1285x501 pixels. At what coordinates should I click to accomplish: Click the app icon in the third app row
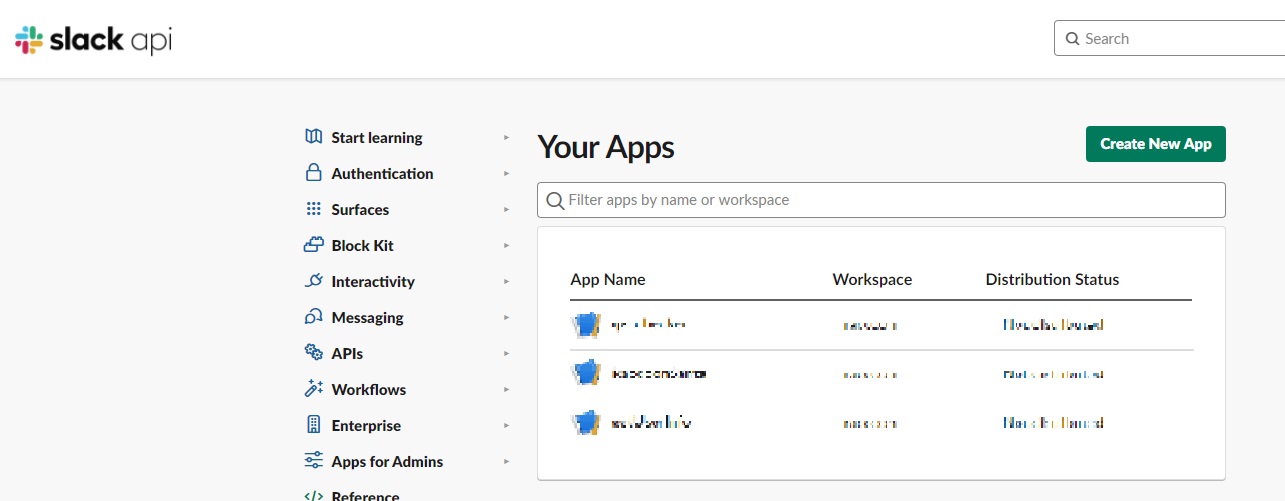(x=586, y=423)
